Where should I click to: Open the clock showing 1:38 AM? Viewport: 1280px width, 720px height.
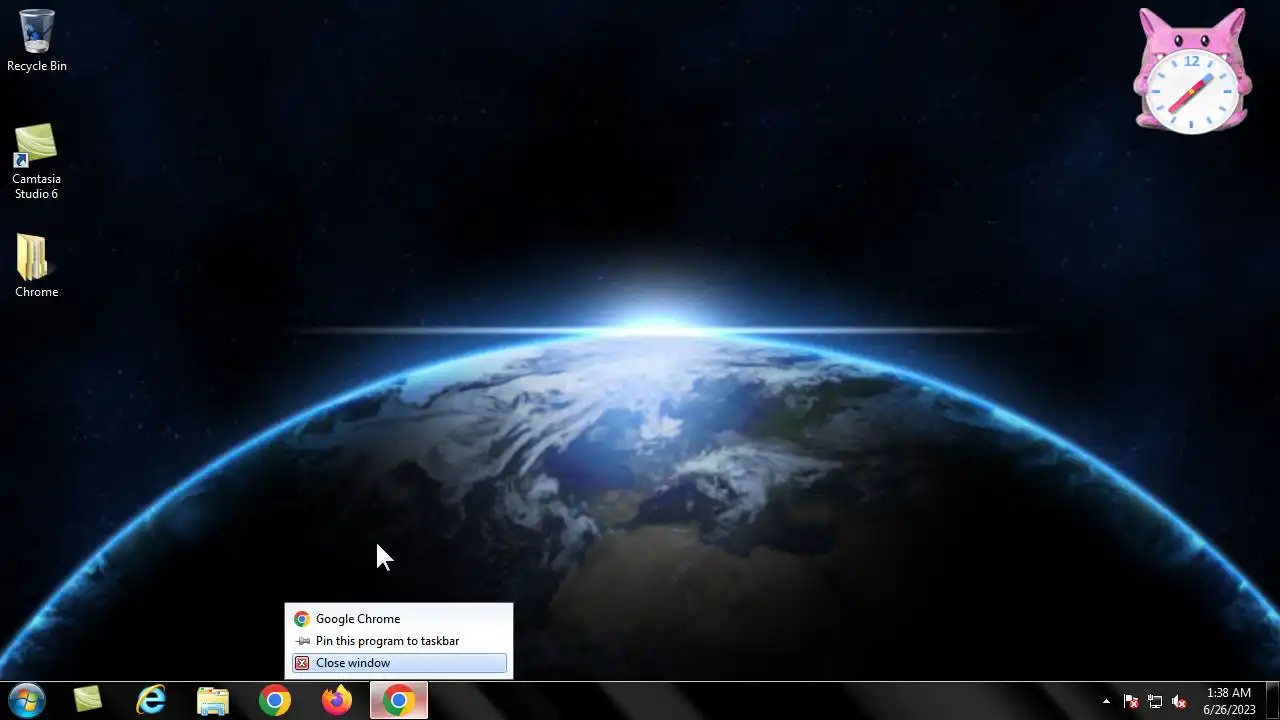click(x=1229, y=701)
